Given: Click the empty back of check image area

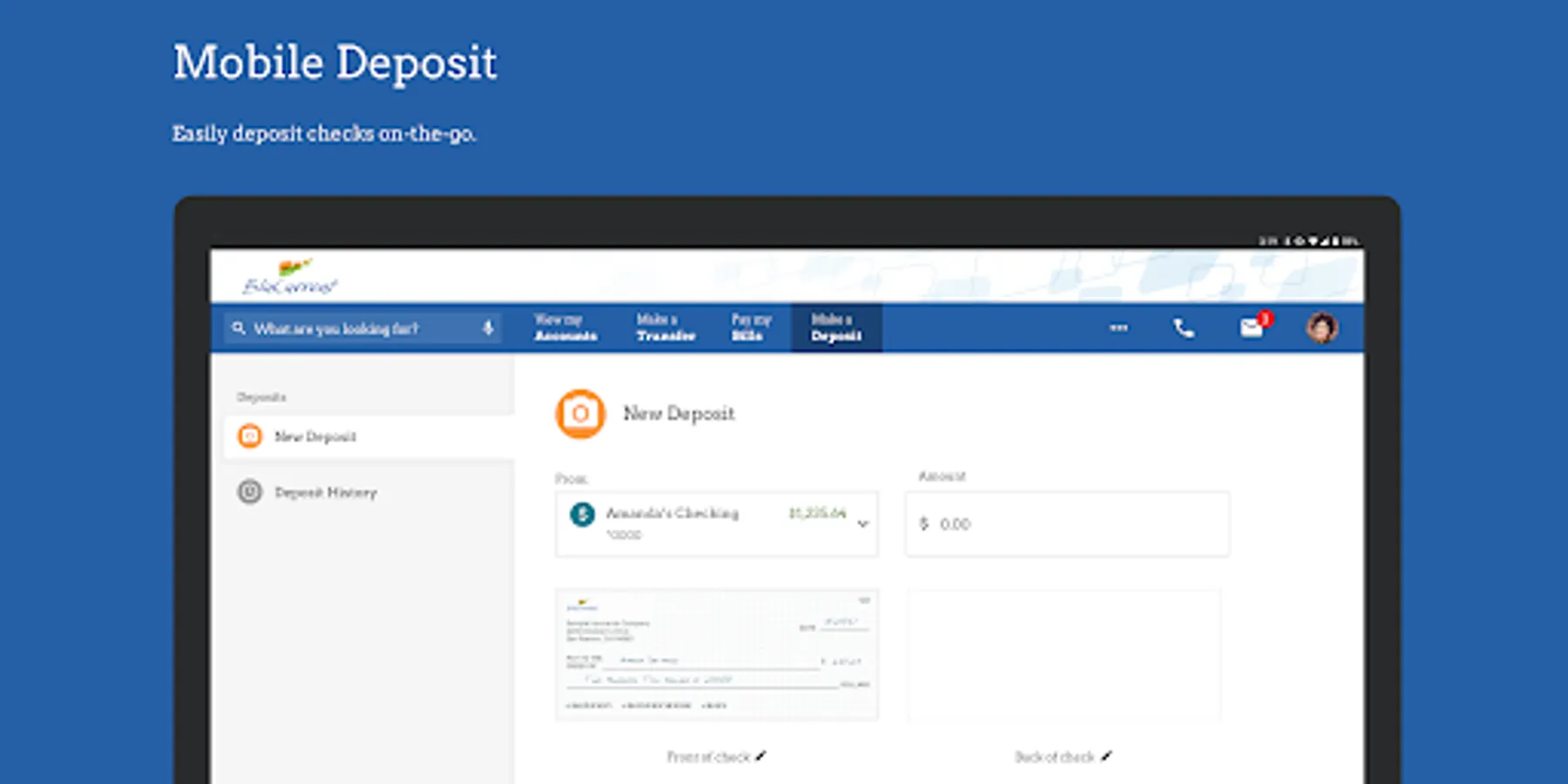Looking at the screenshot, I should coord(1064,654).
